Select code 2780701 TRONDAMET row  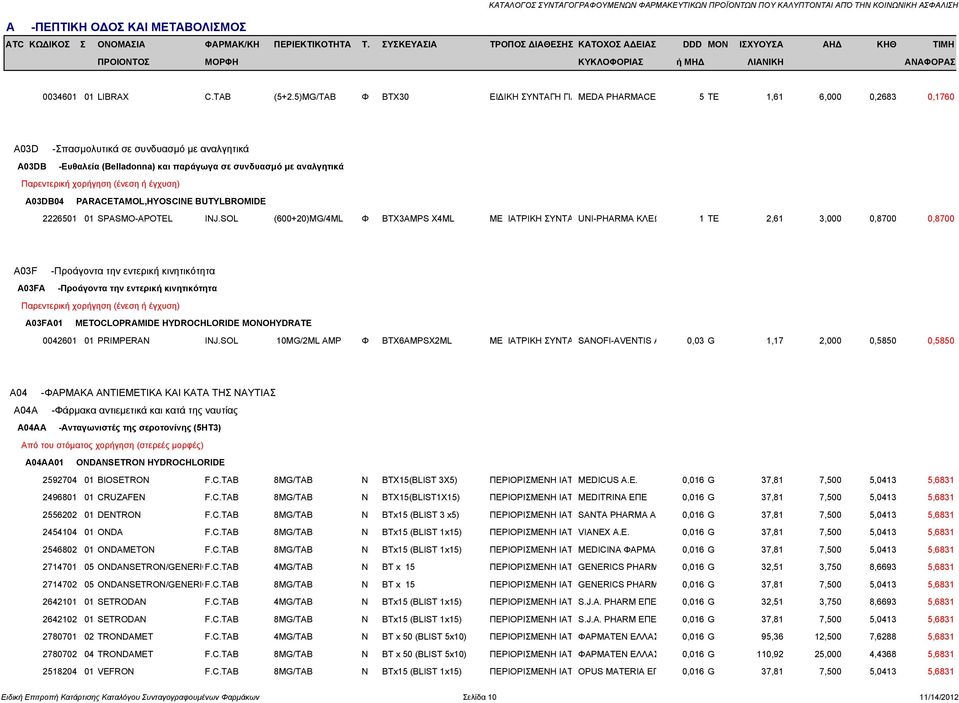tap(59, 637)
